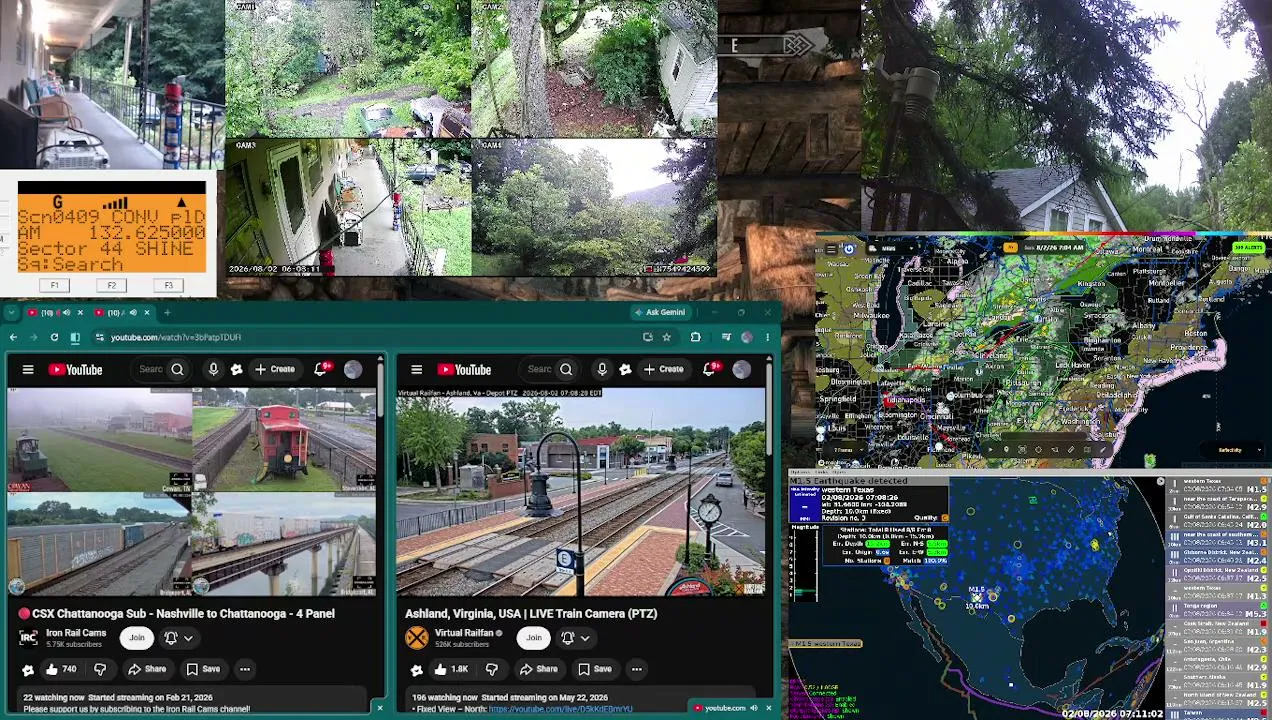
Task: Open the Reflectivity product dropdown on radar
Action: tap(1232, 450)
